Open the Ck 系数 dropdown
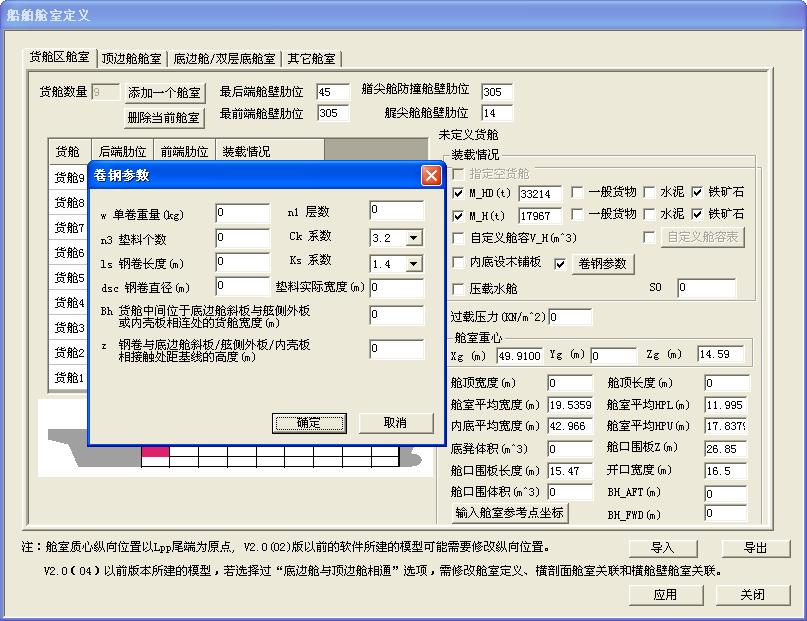Screen dimensions: 807x621 click(x=414, y=239)
